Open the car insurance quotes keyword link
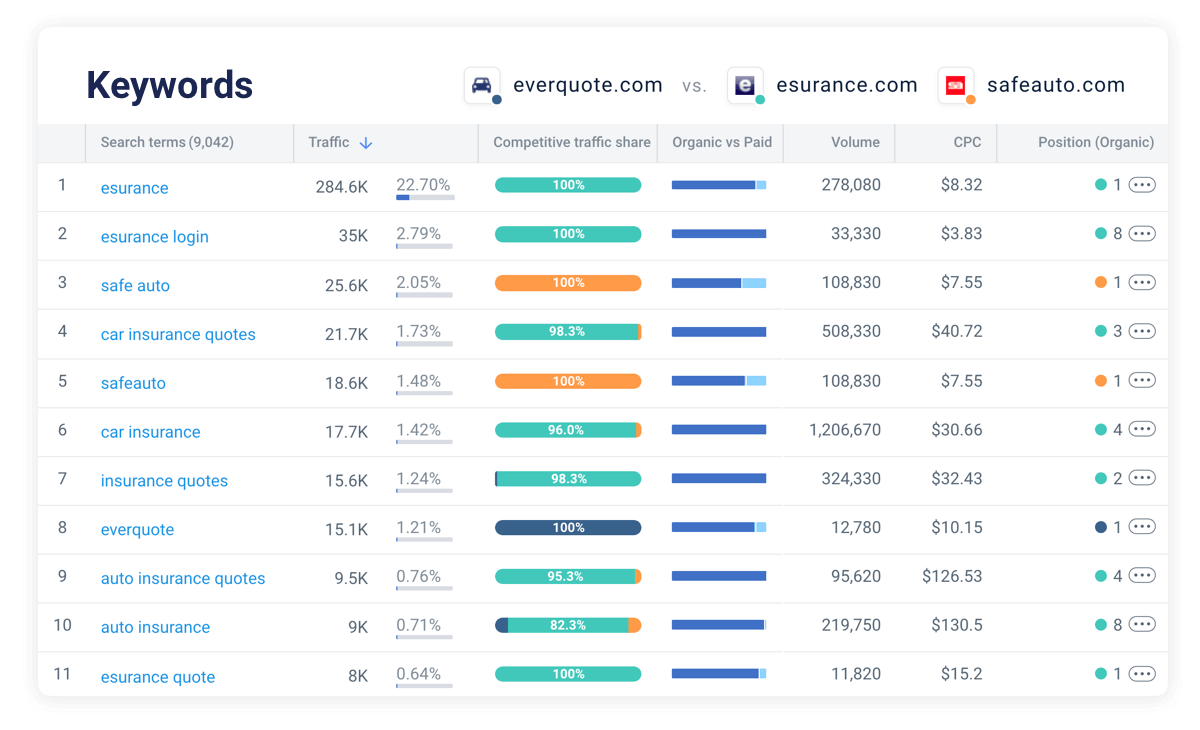Screen dimensions: 1200x730 (178, 334)
